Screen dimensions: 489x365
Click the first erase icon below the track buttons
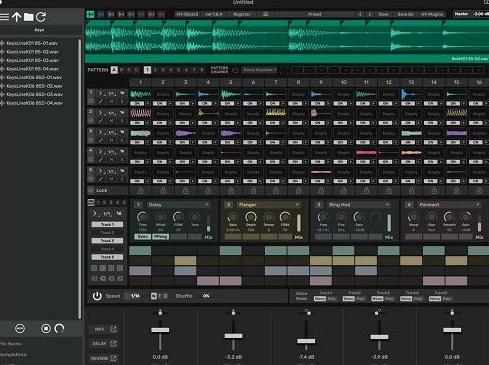[x=94, y=278]
